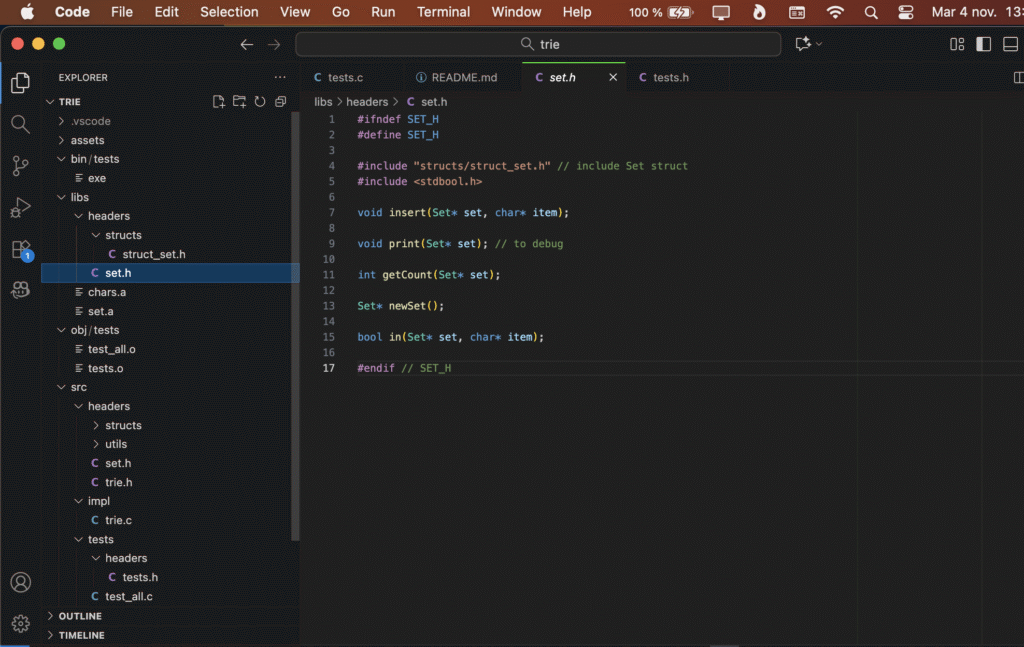Open the Extensions view with badge

click(x=20, y=250)
